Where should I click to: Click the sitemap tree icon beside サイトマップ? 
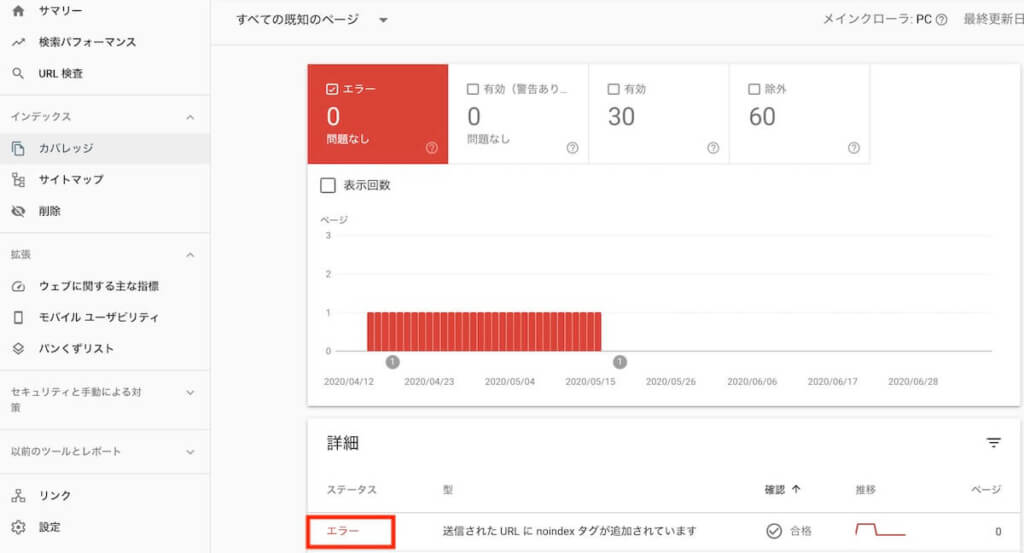(18, 180)
